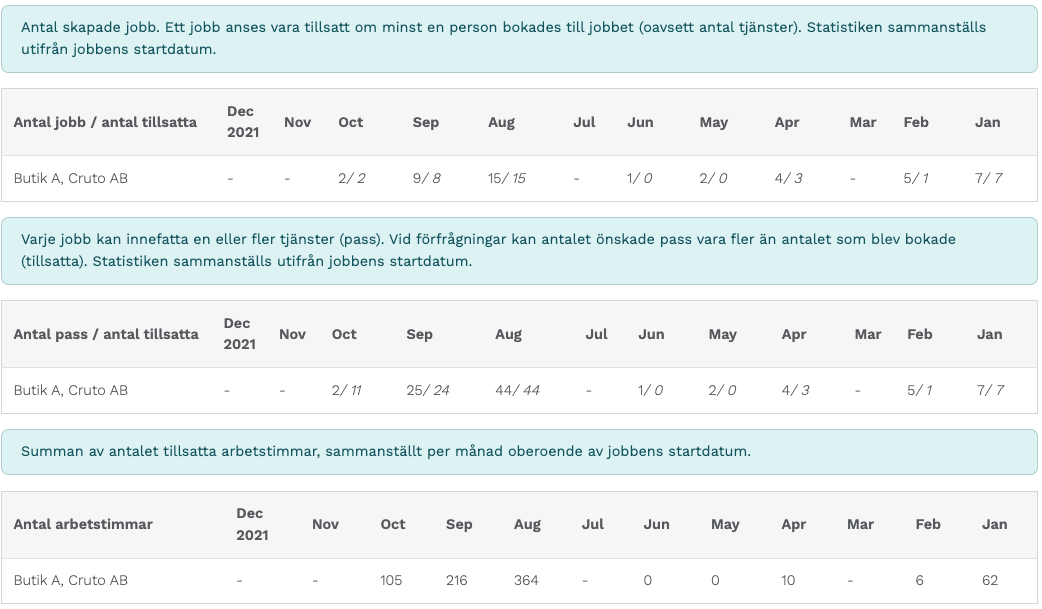Viewport: 1042px width, 609px height.
Task: Click the 'Antal jobb / antal tillsatta' header
Action: pyautogui.click(x=105, y=122)
